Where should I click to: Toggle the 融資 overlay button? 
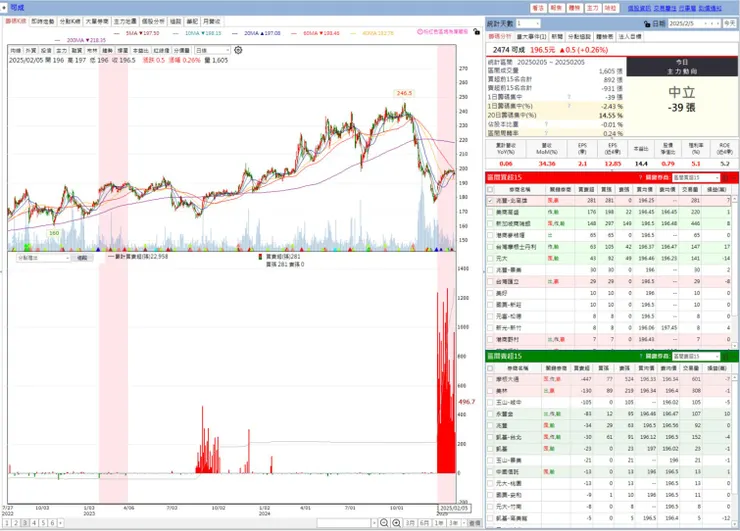coord(76,50)
